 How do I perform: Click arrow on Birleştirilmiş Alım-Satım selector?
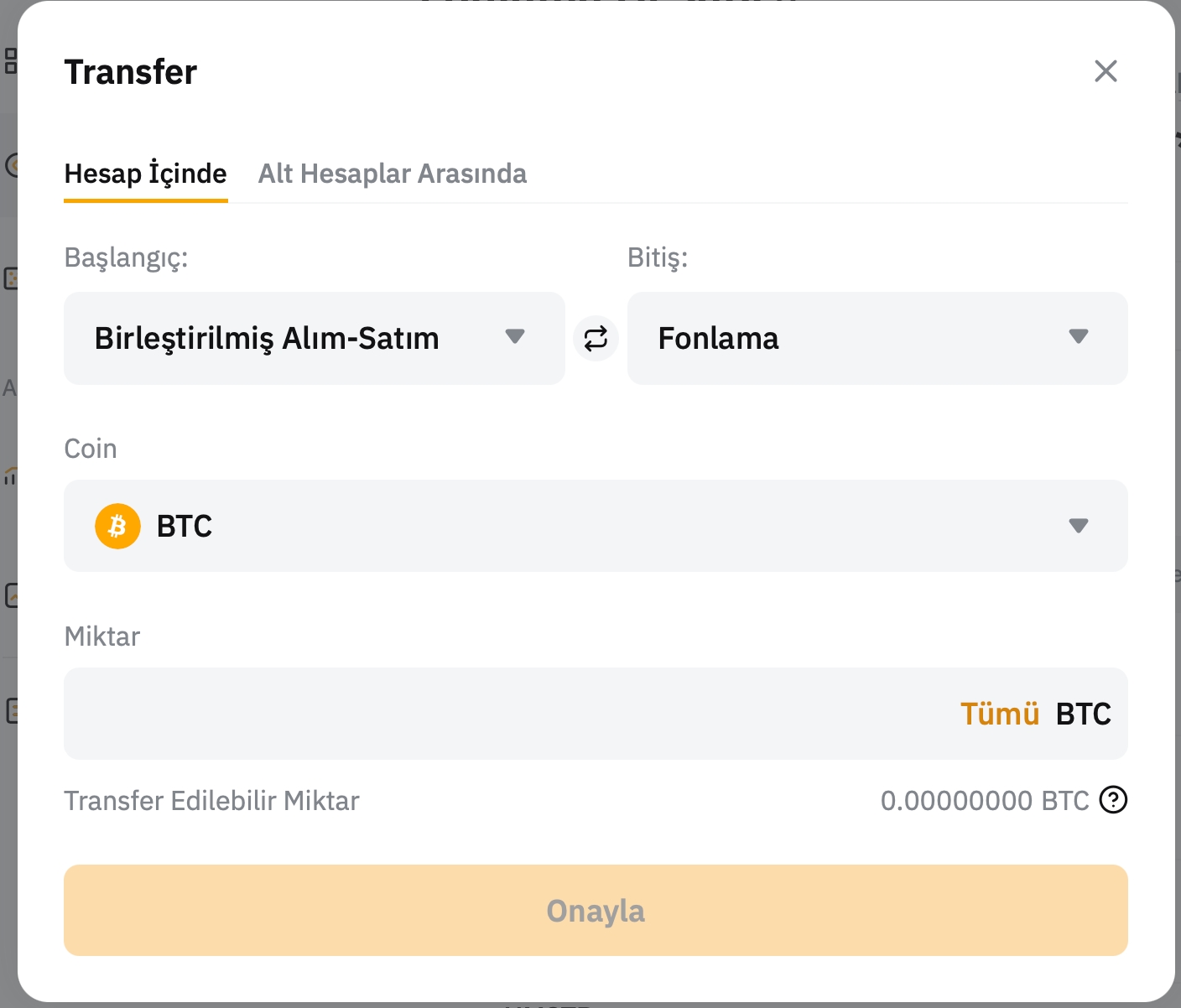click(x=515, y=337)
